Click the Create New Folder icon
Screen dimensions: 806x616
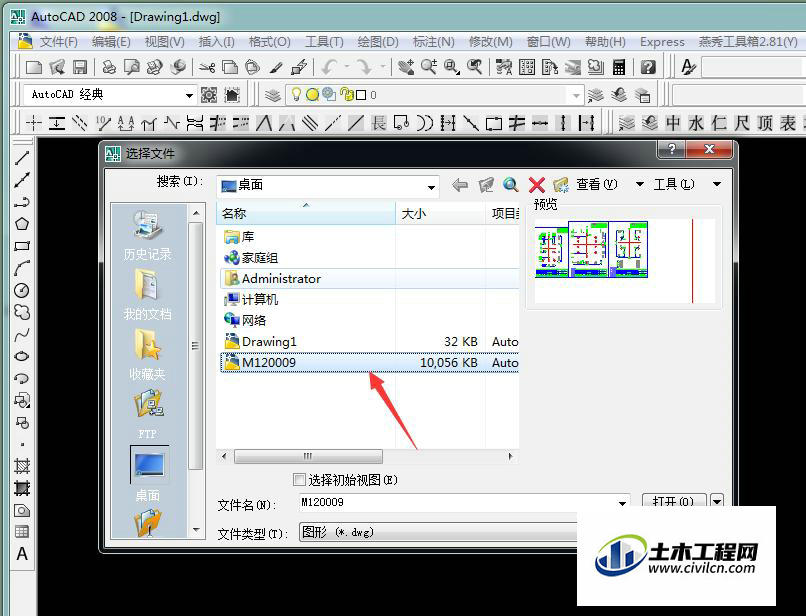click(561, 185)
